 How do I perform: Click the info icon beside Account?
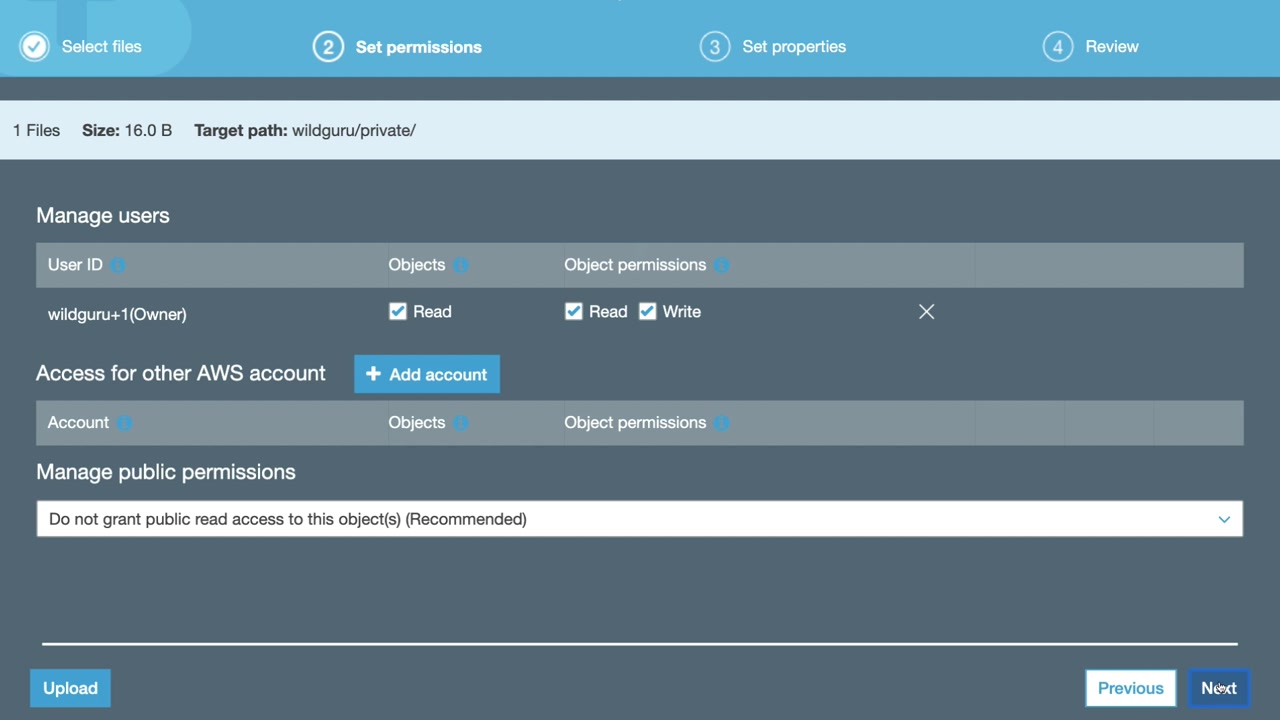[124, 423]
